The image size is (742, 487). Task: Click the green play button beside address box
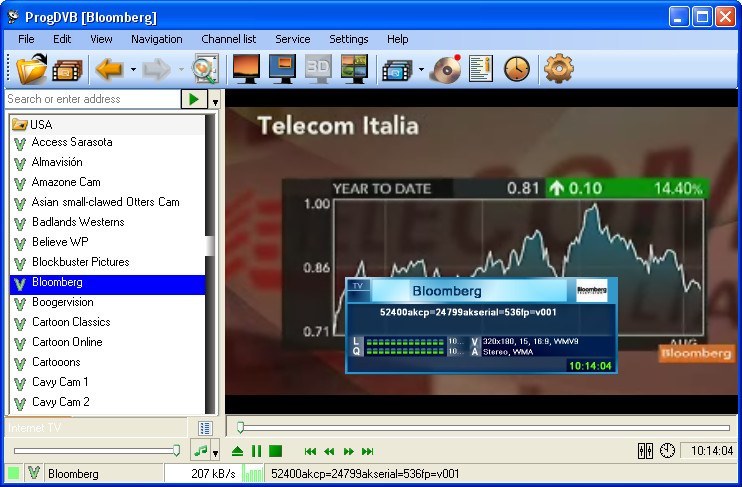point(194,99)
